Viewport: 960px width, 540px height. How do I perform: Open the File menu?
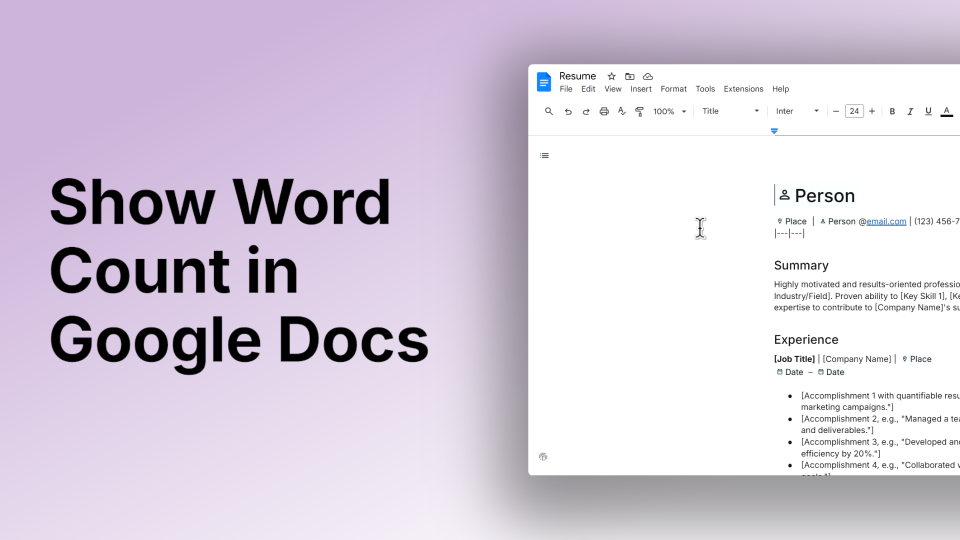pos(566,89)
